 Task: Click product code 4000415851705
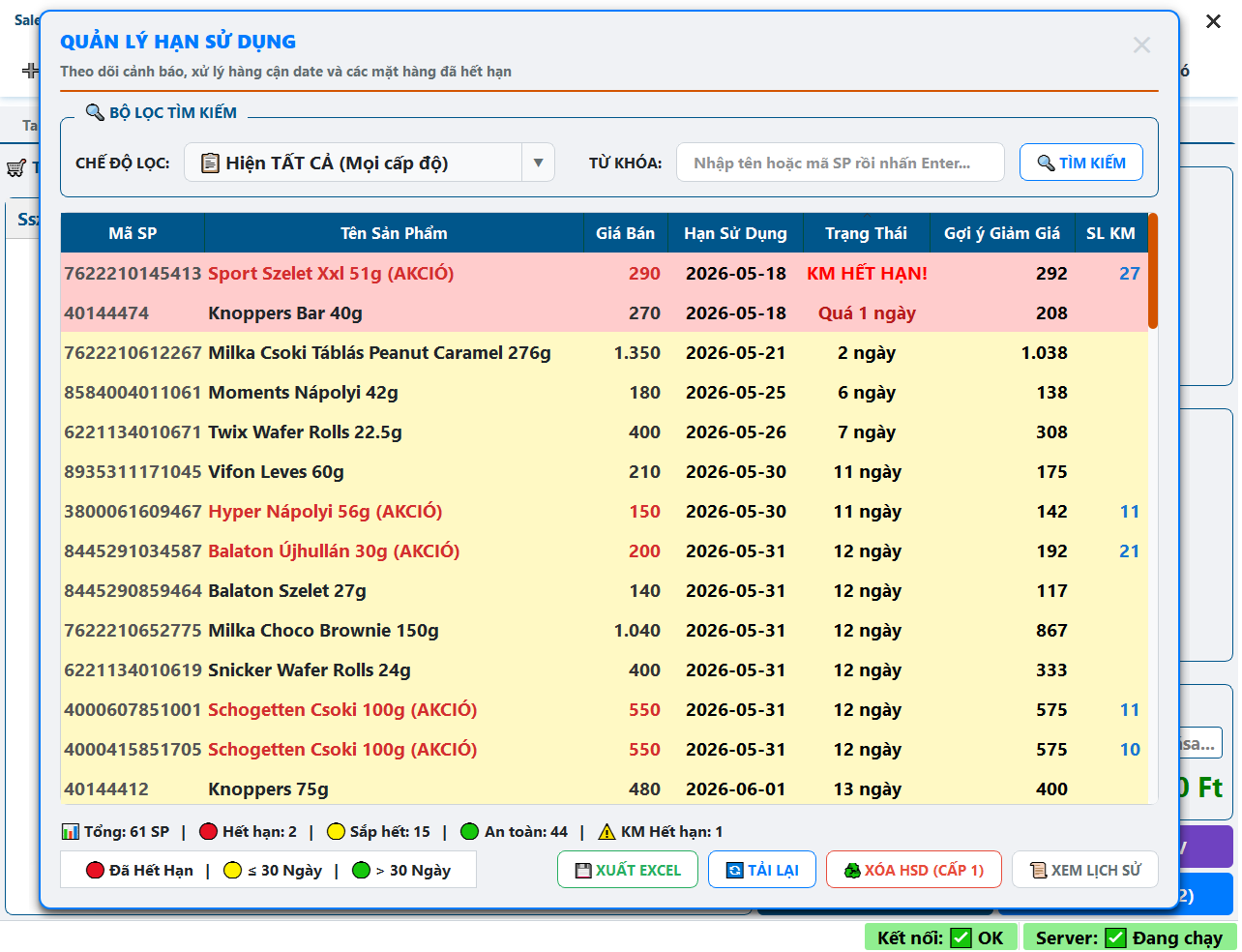133,750
